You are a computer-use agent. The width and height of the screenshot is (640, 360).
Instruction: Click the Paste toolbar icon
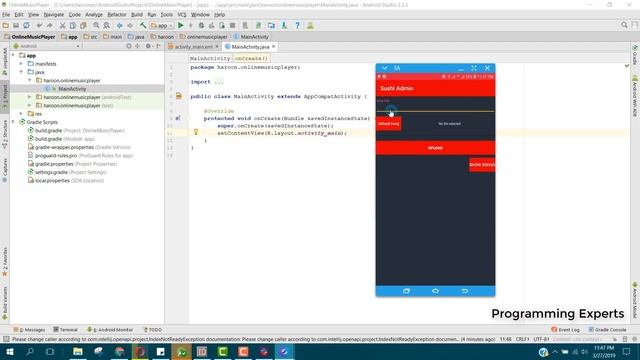tap(83, 25)
